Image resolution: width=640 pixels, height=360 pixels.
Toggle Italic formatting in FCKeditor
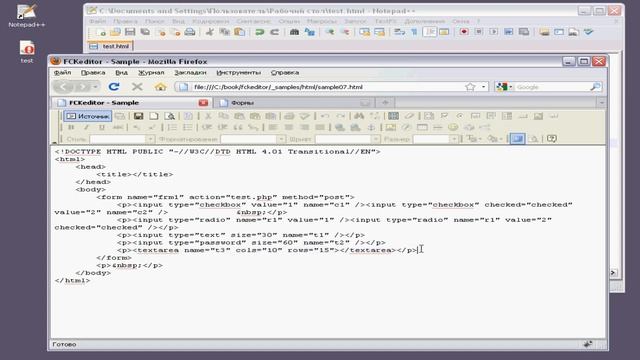[x=87, y=128]
